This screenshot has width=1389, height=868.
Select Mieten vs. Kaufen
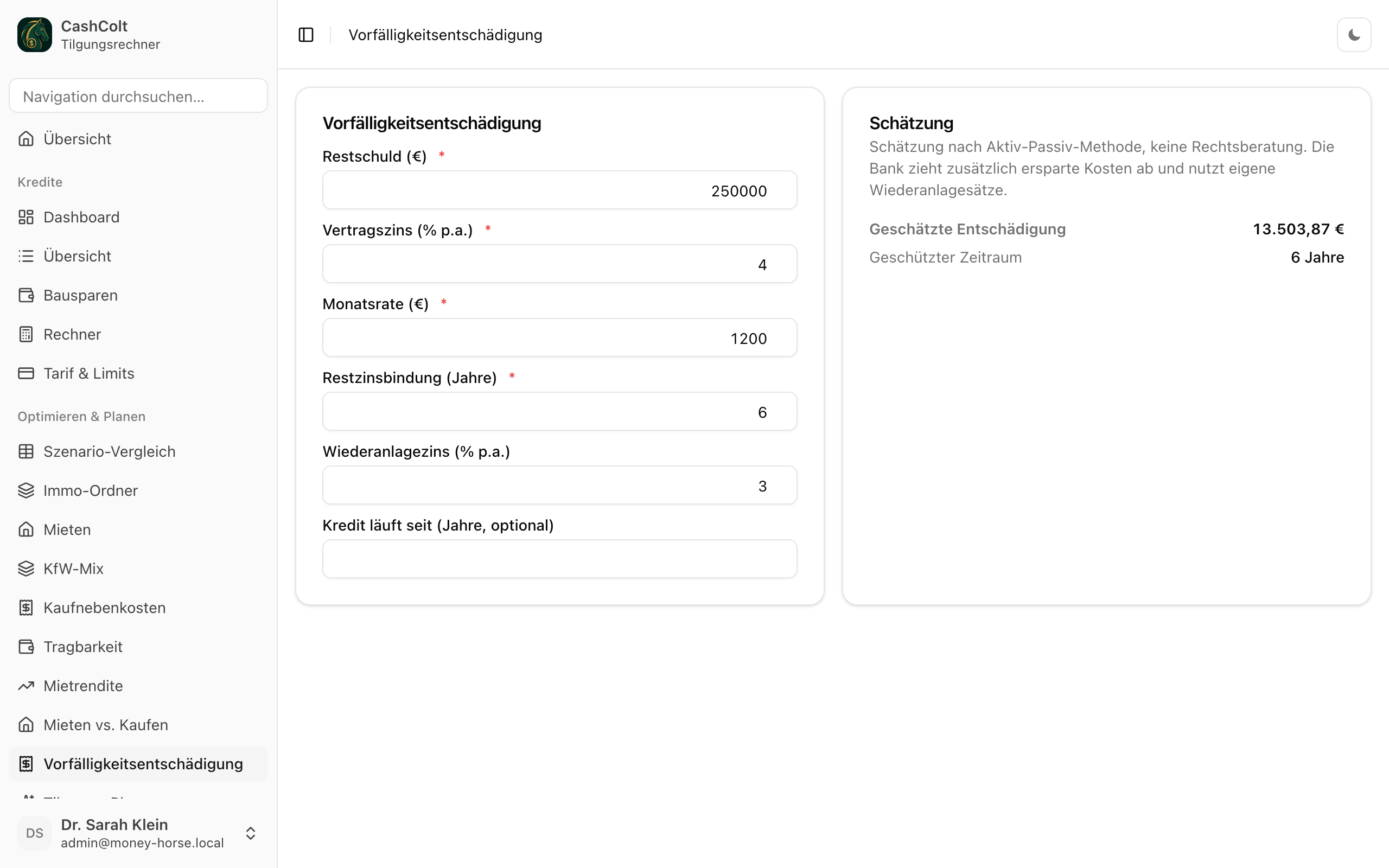138,724
